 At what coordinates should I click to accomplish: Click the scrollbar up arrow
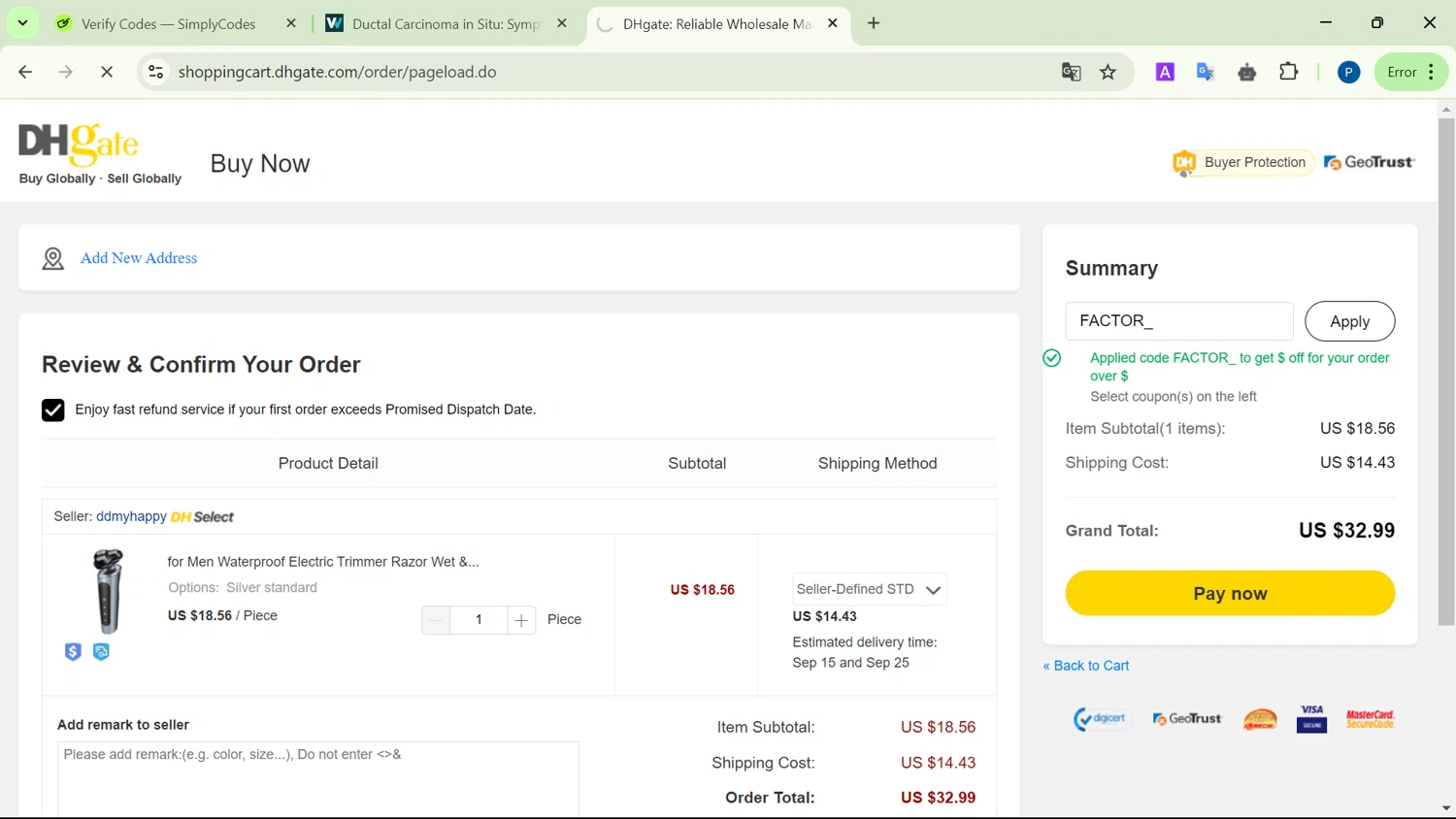[1446, 109]
